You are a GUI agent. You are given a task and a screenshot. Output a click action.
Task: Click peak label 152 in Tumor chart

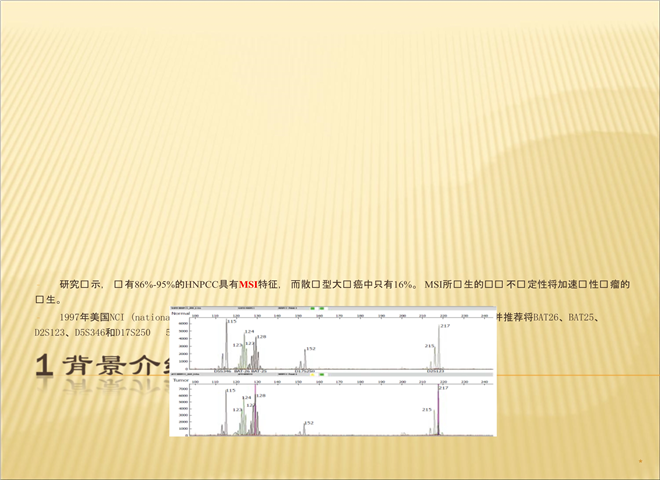click(x=308, y=423)
